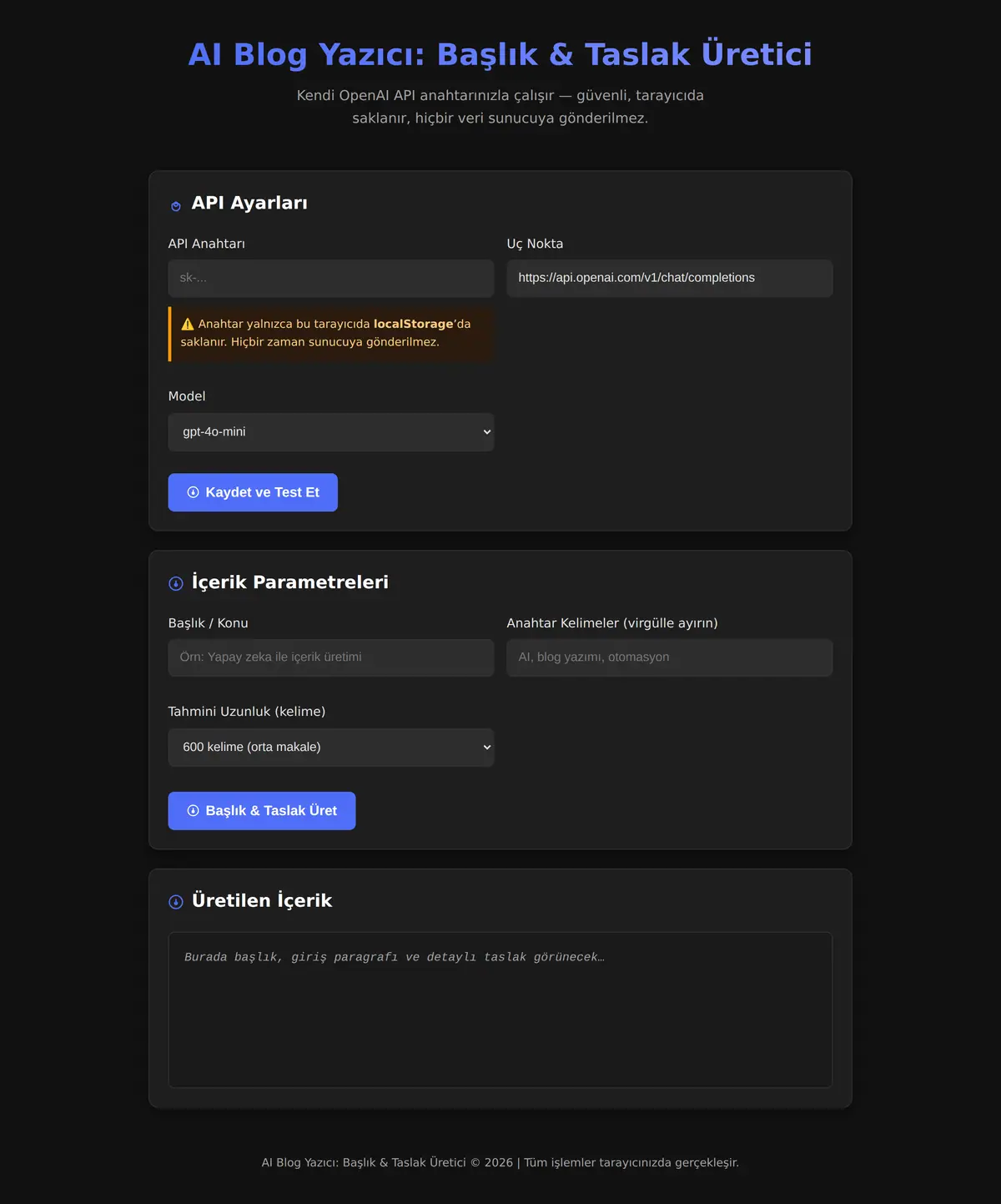The height and width of the screenshot is (1204, 1001).
Task: Click the Tahmini Uzunluk (kelime) label
Action: pyautogui.click(x=247, y=712)
